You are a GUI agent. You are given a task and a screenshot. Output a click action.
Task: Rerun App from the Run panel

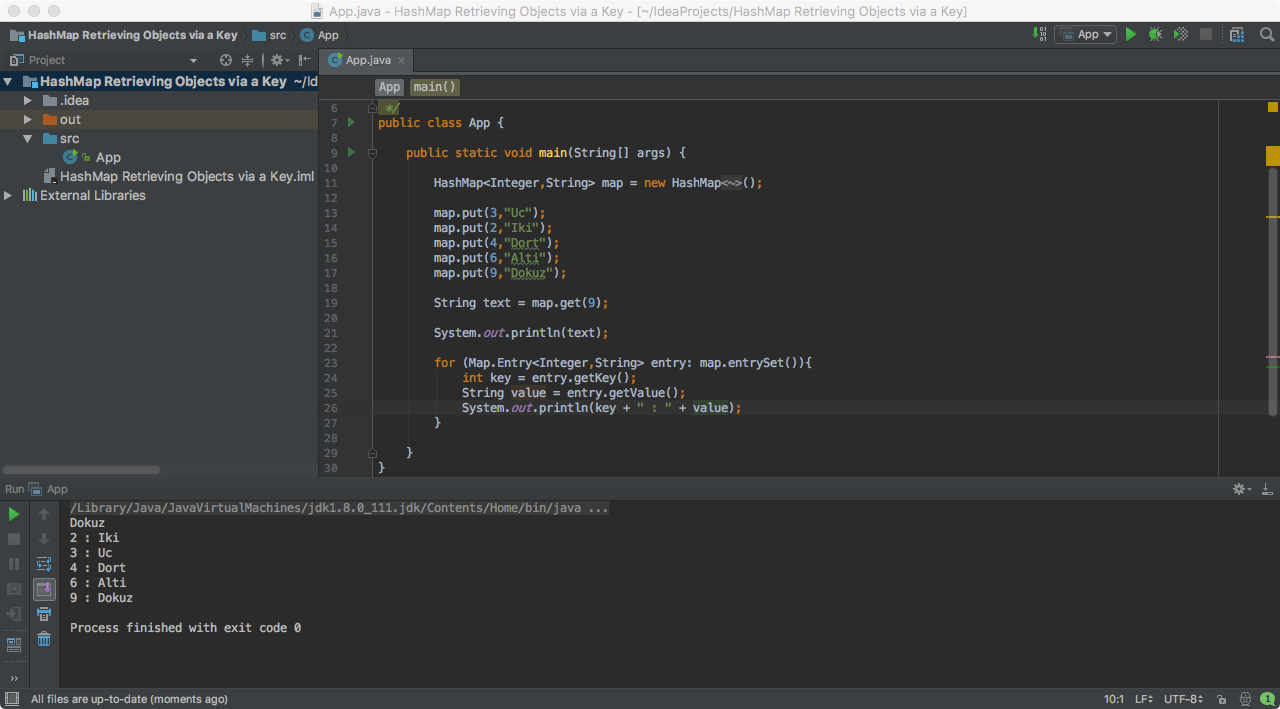(13, 514)
